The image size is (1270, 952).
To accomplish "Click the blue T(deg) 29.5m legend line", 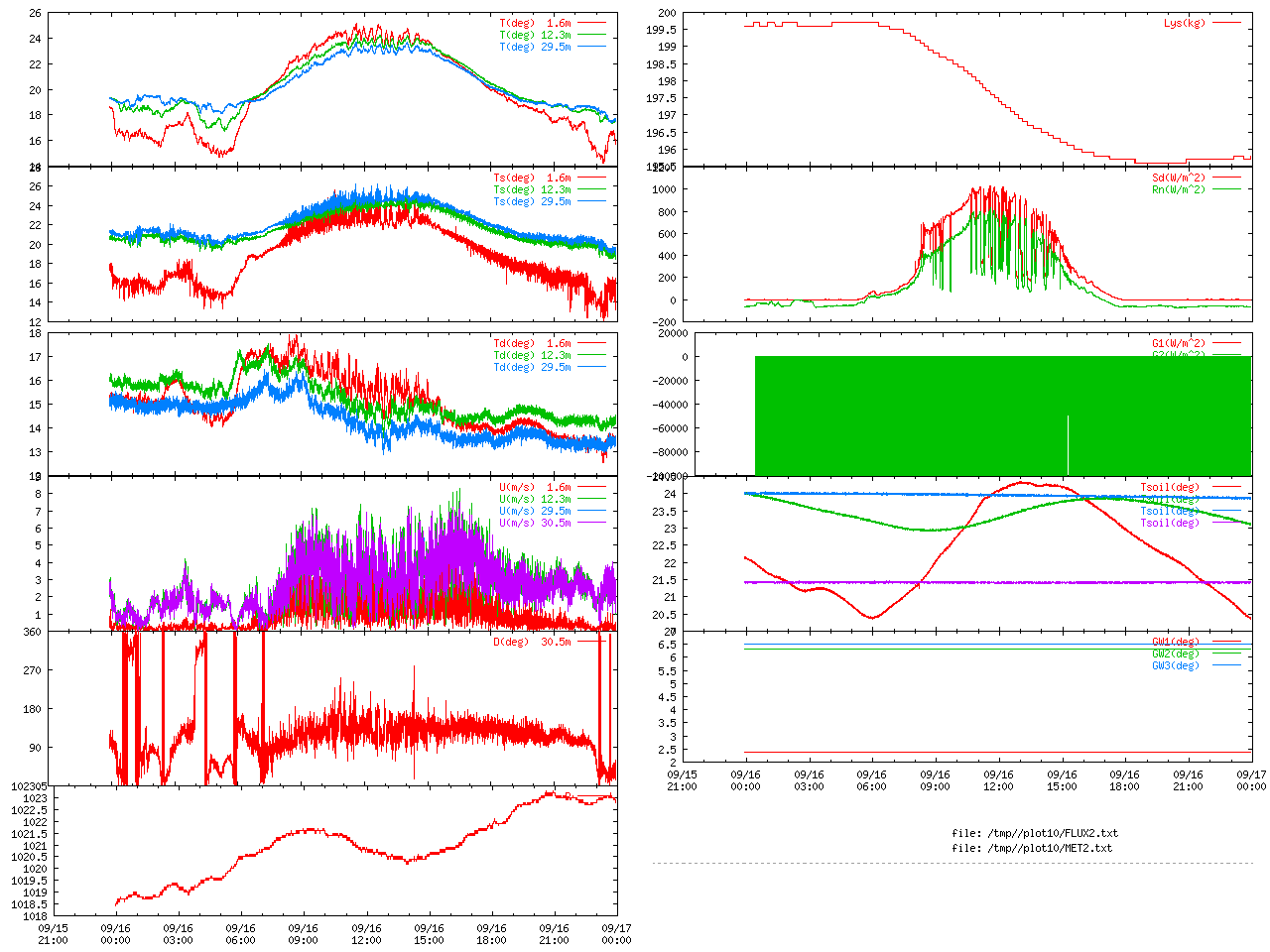I will (591, 47).
